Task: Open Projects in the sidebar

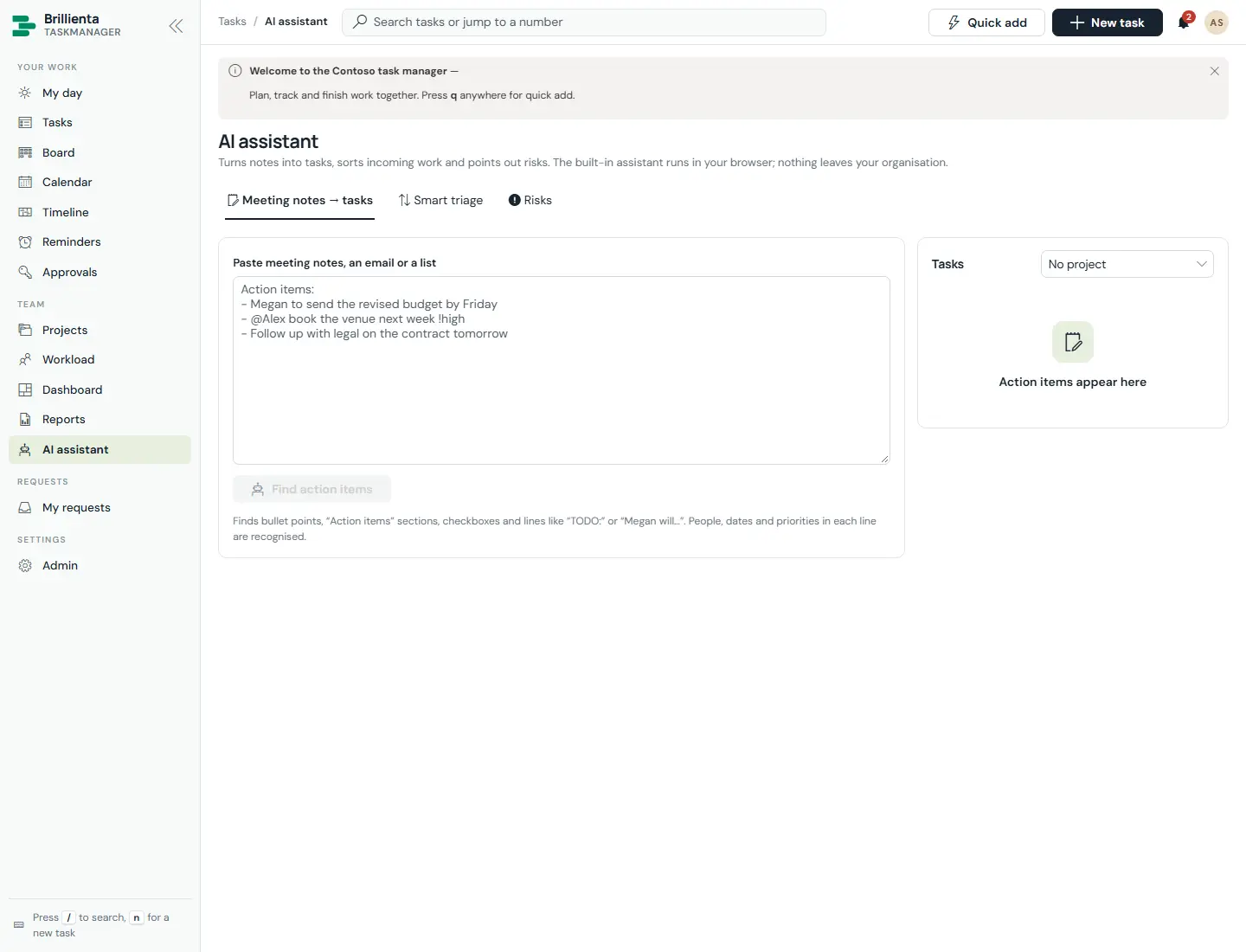Action: point(100,330)
